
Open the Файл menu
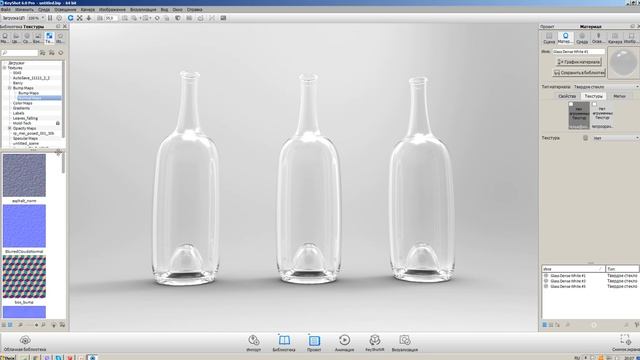[6, 9]
